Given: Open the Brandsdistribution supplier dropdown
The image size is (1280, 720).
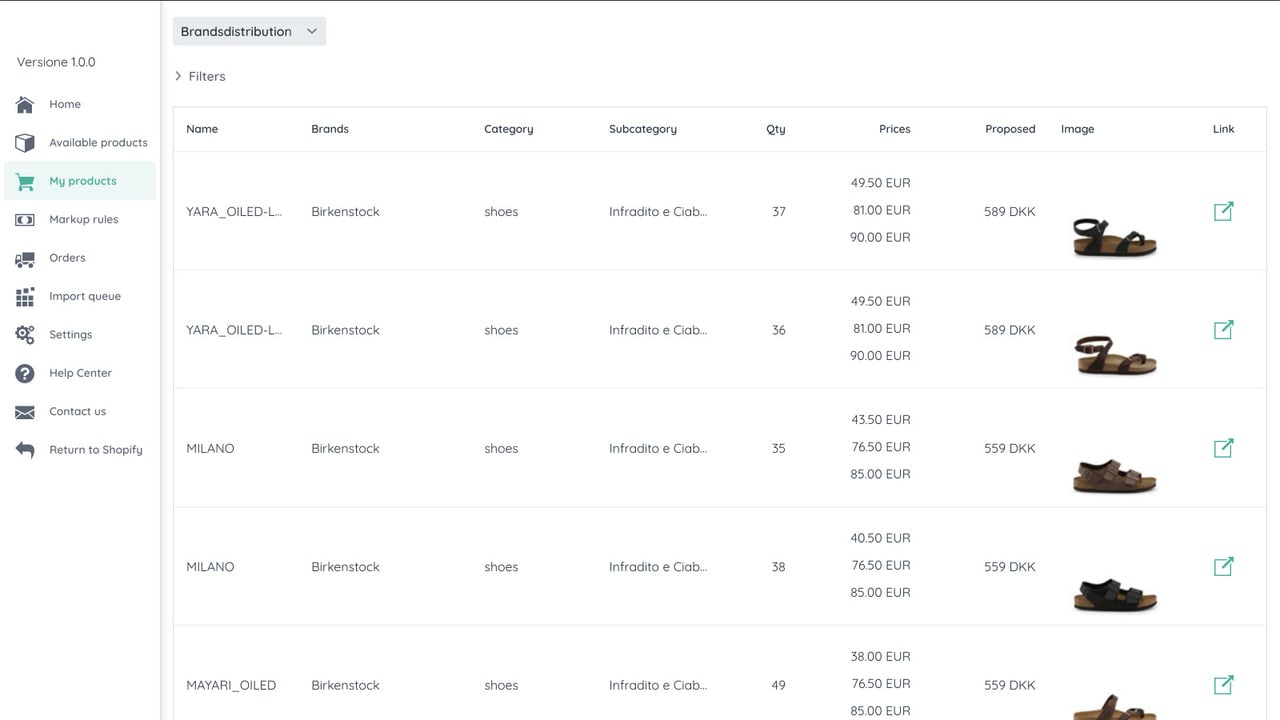Looking at the screenshot, I should tap(249, 31).
